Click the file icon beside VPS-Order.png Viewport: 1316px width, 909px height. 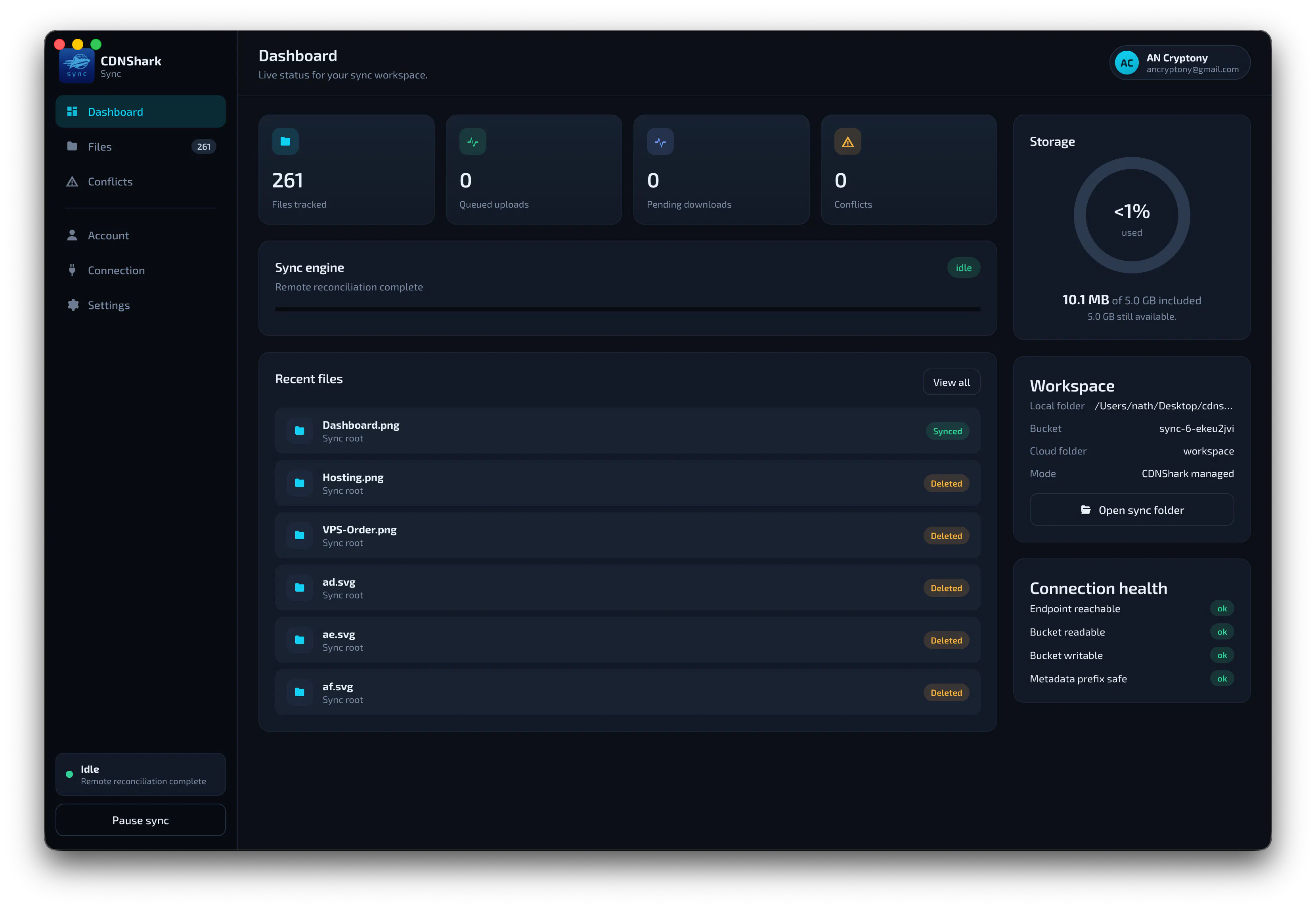tap(300, 535)
